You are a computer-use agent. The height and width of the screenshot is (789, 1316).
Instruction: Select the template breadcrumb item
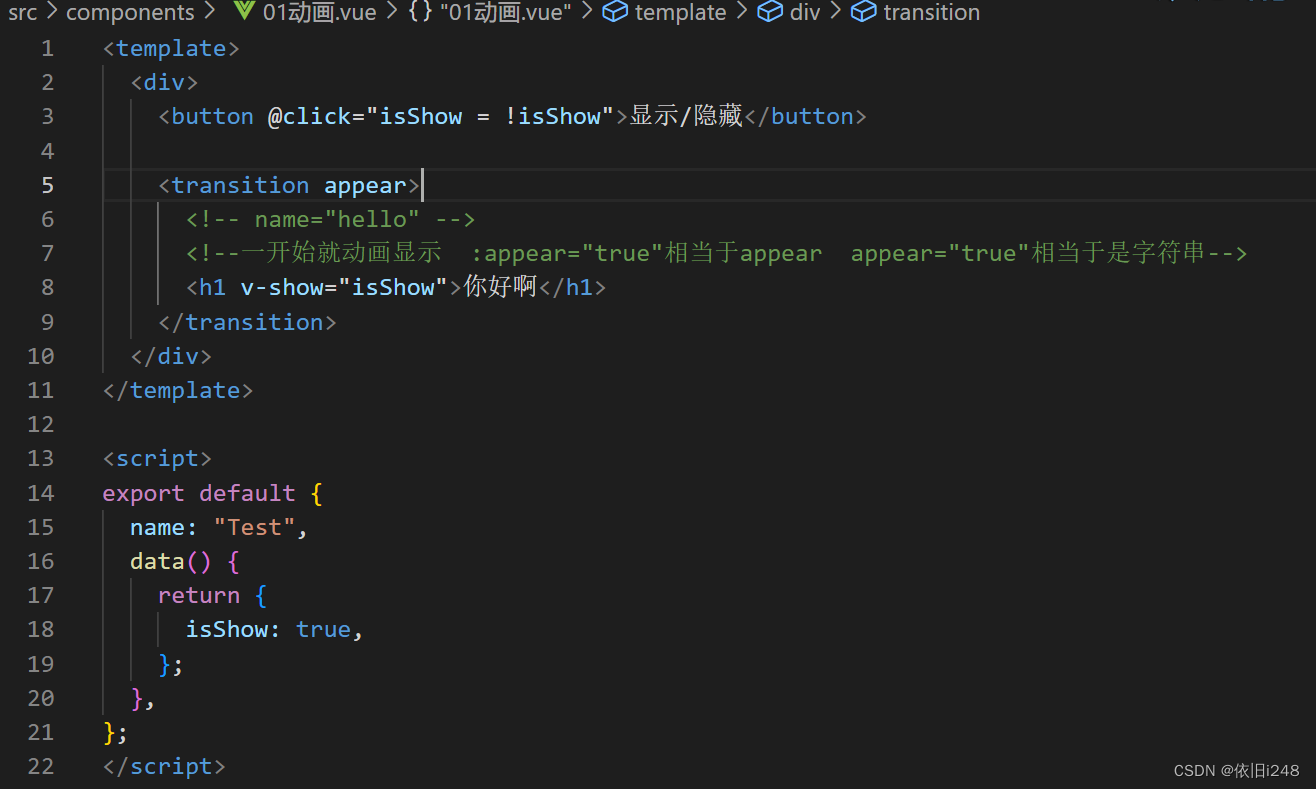pos(681,13)
